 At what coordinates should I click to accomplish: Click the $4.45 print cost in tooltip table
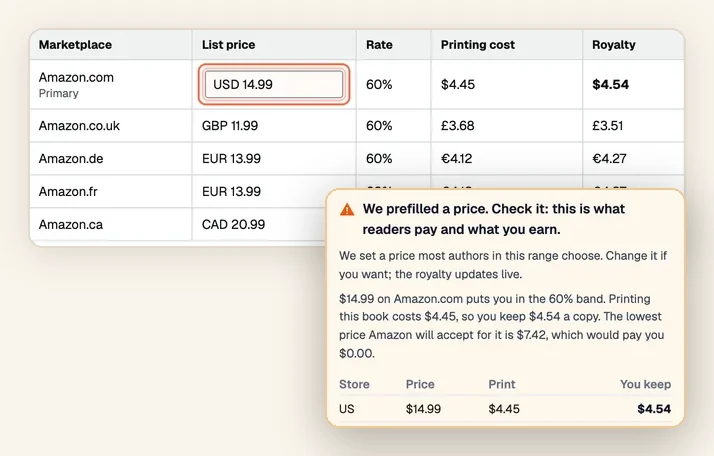(504, 409)
